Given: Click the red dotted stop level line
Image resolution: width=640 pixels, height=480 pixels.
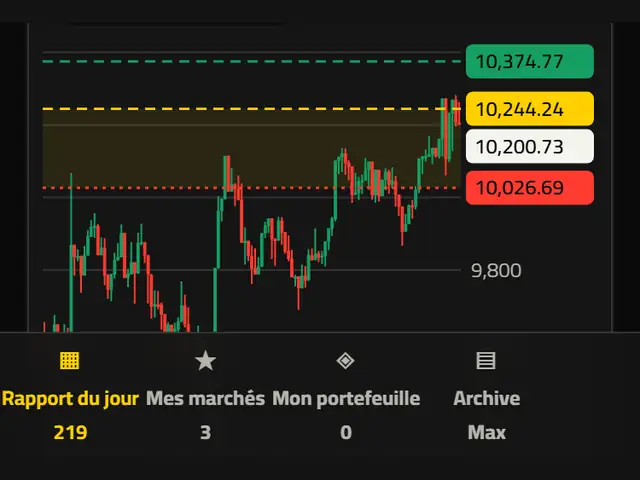Looking at the screenshot, I should click(251, 188).
